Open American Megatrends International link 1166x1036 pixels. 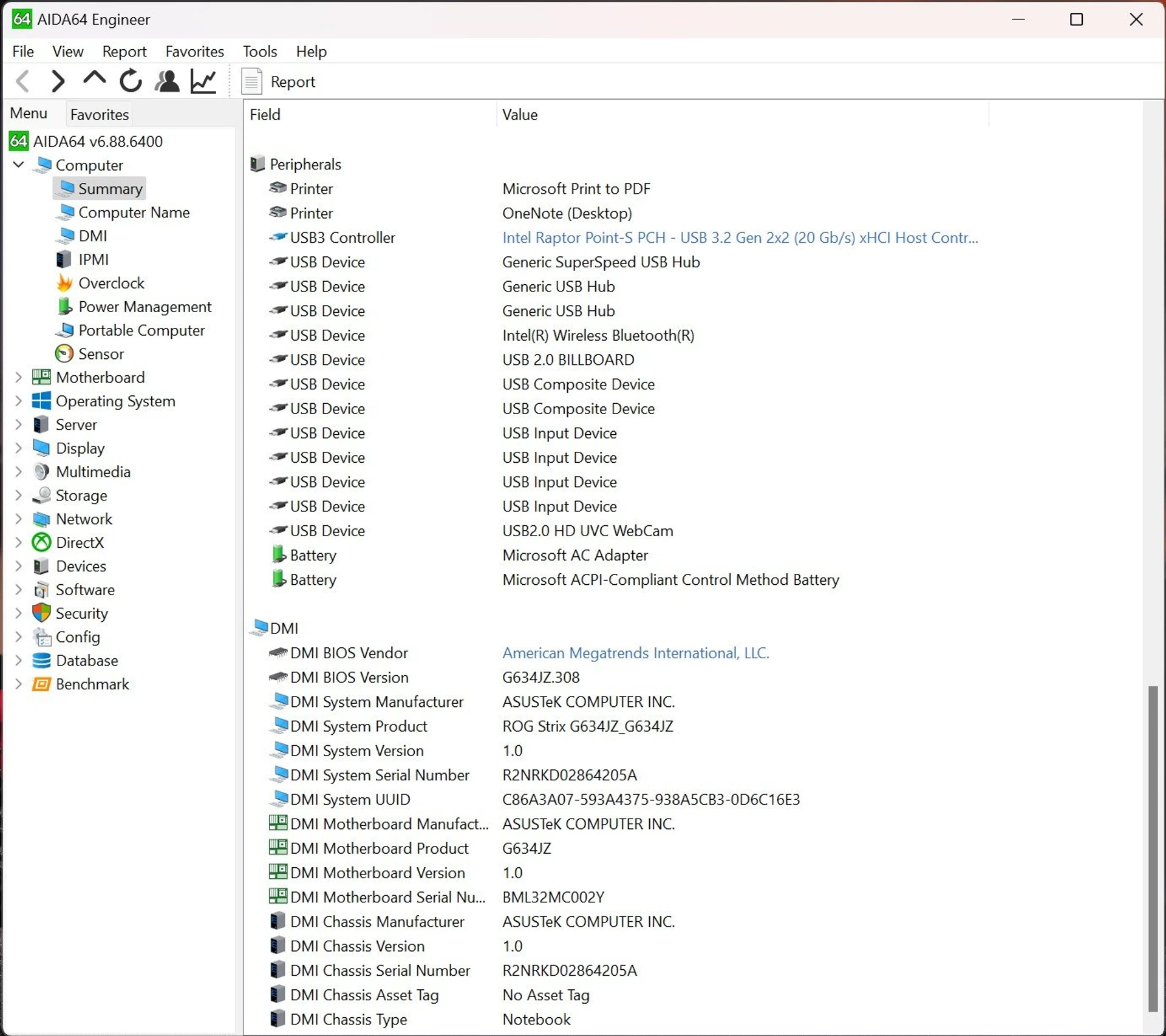point(635,653)
